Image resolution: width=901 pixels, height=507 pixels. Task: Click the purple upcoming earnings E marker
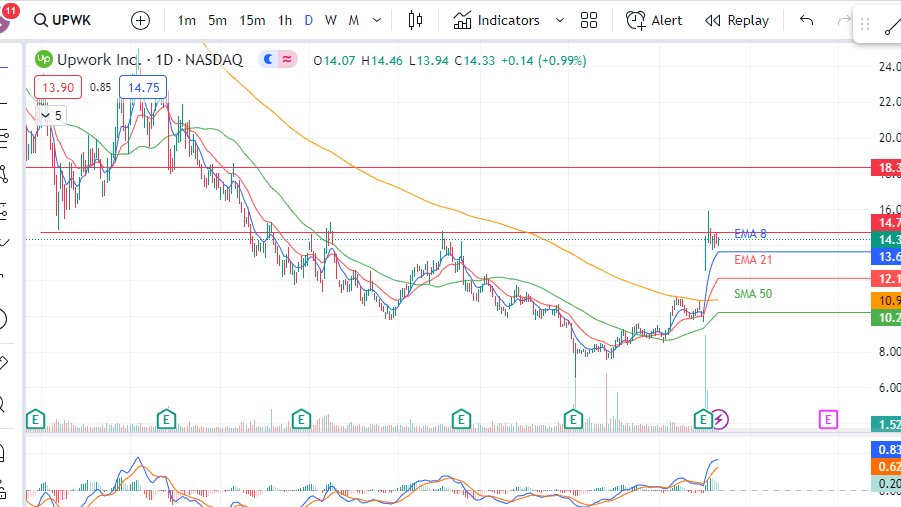[828, 420]
